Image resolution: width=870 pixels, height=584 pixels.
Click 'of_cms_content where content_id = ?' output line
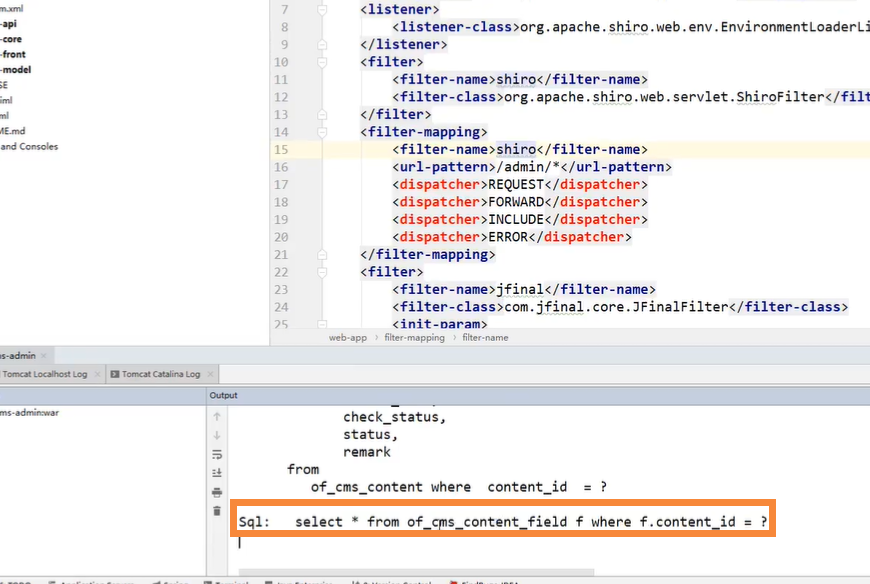[459, 487]
